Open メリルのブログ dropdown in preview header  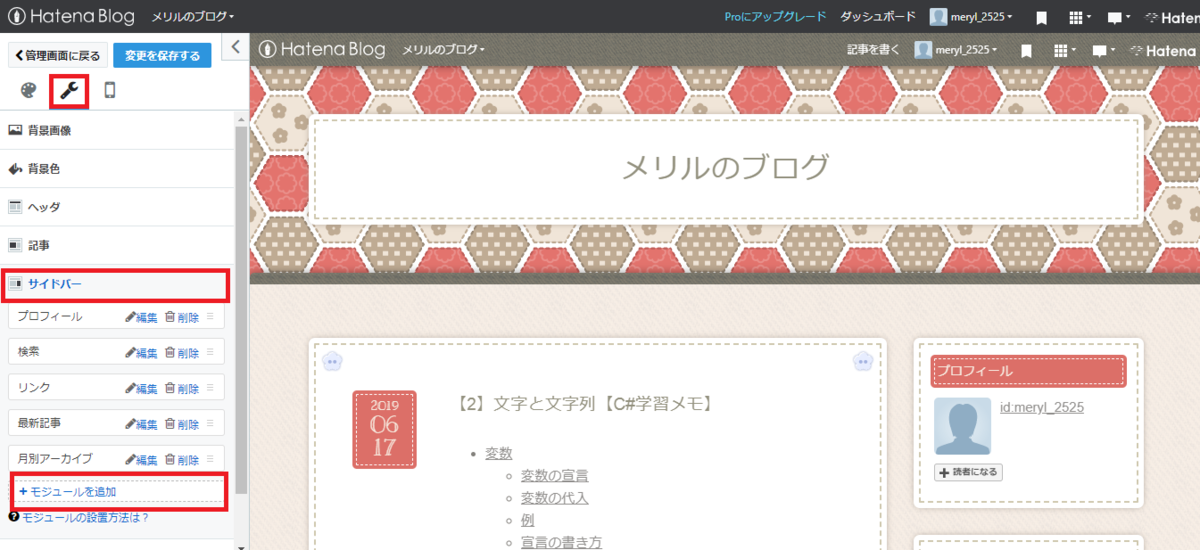click(443, 50)
